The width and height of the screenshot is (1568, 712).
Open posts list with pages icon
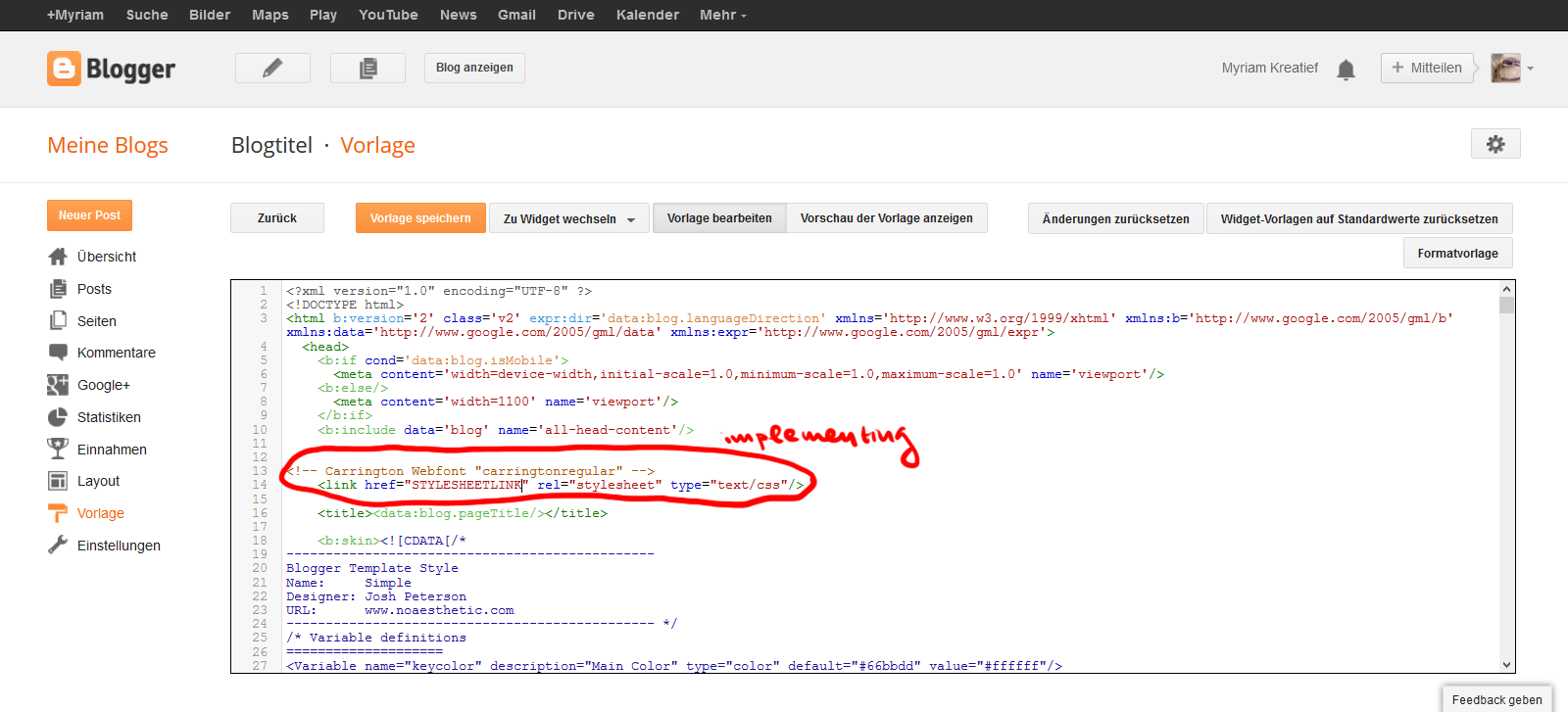point(367,68)
